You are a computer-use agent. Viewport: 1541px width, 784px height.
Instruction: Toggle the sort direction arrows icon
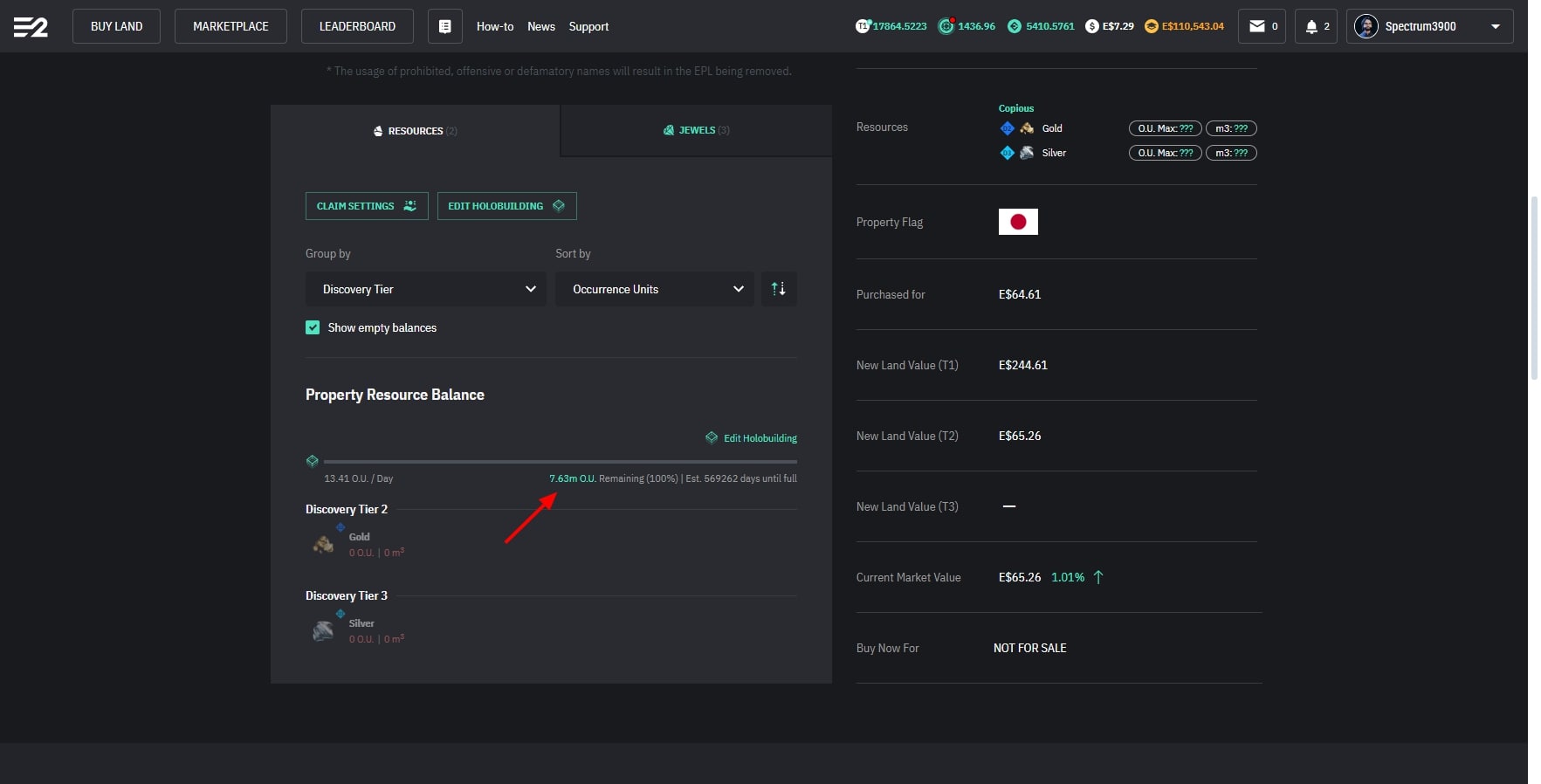coord(779,289)
